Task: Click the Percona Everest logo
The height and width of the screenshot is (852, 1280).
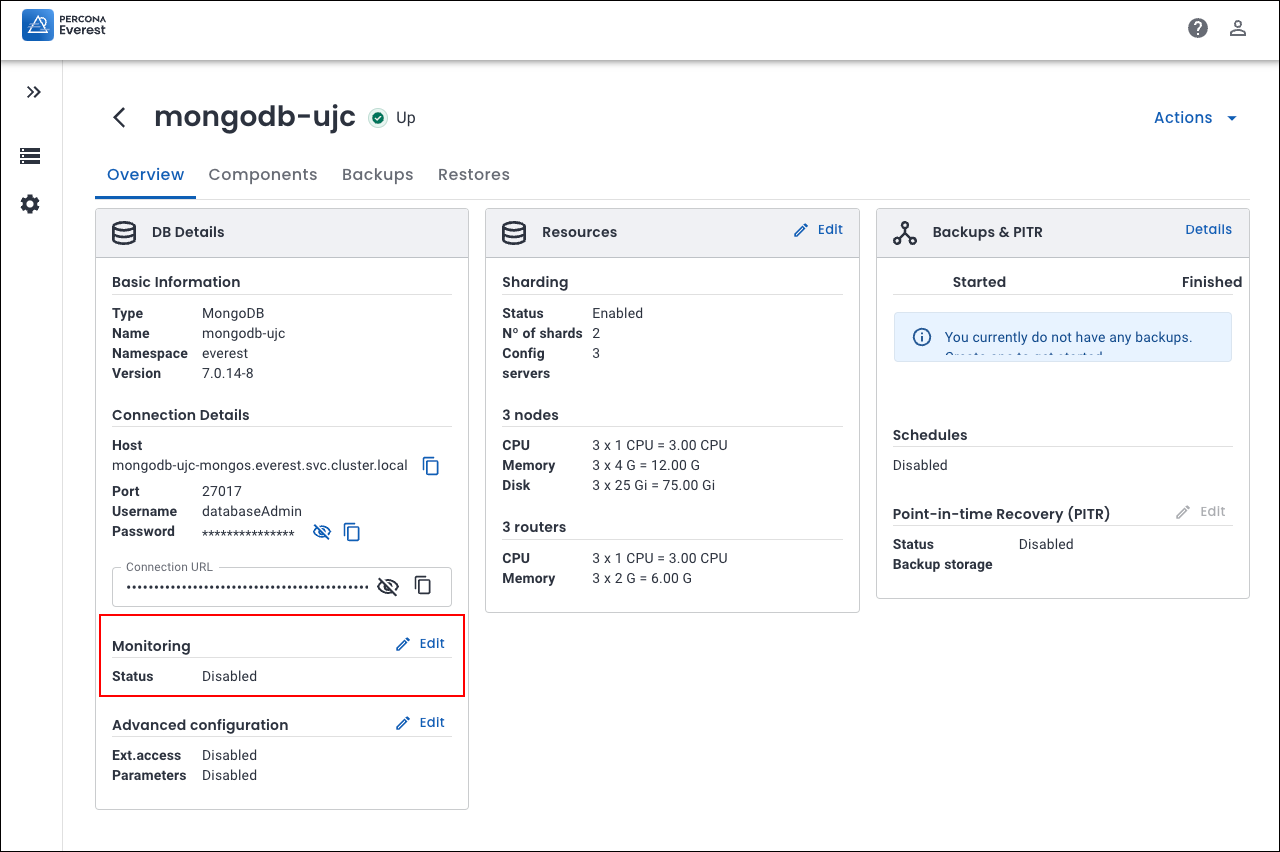Action: pos(64,25)
